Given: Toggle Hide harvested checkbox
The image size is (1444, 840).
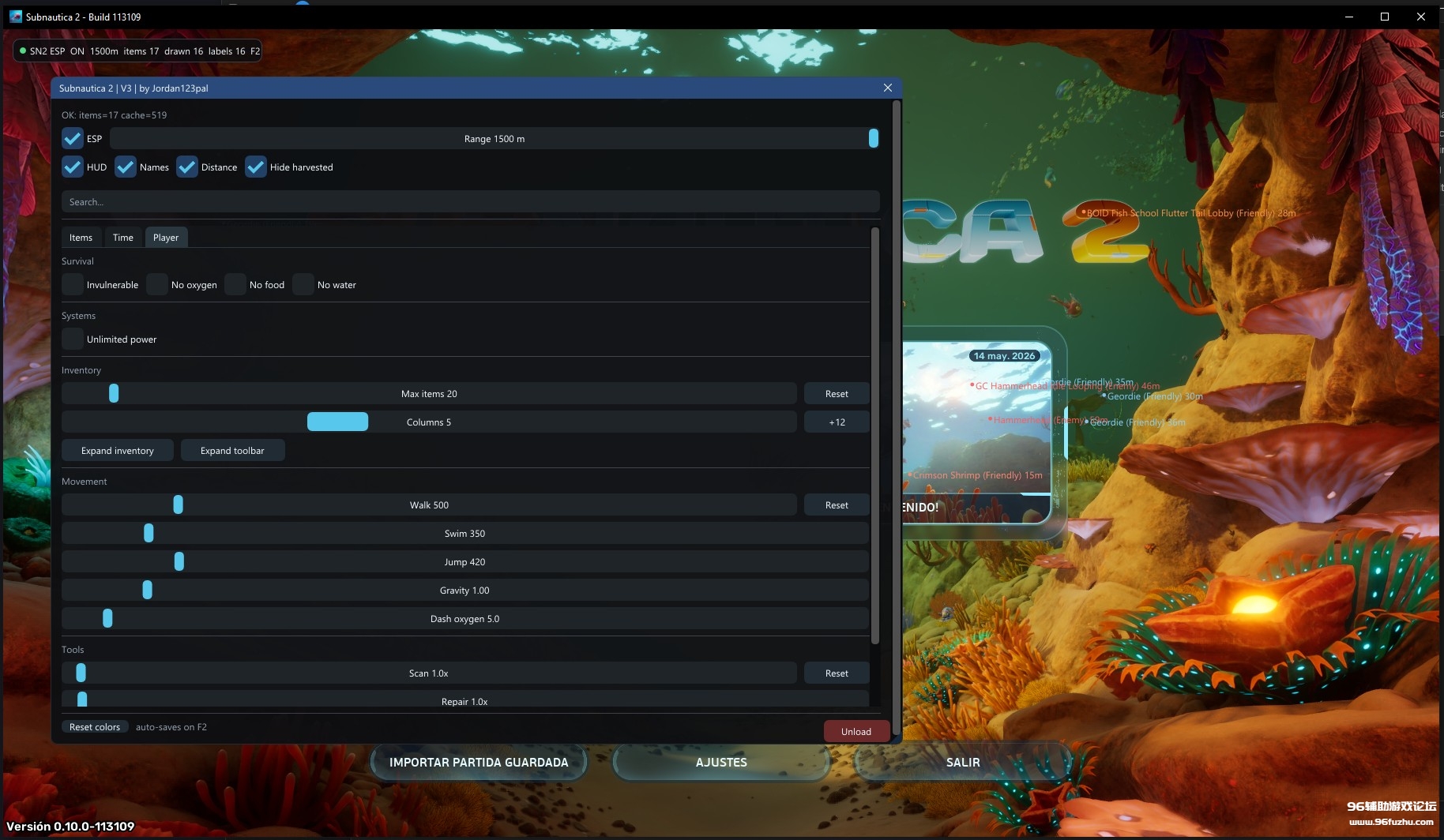Looking at the screenshot, I should 256,167.
